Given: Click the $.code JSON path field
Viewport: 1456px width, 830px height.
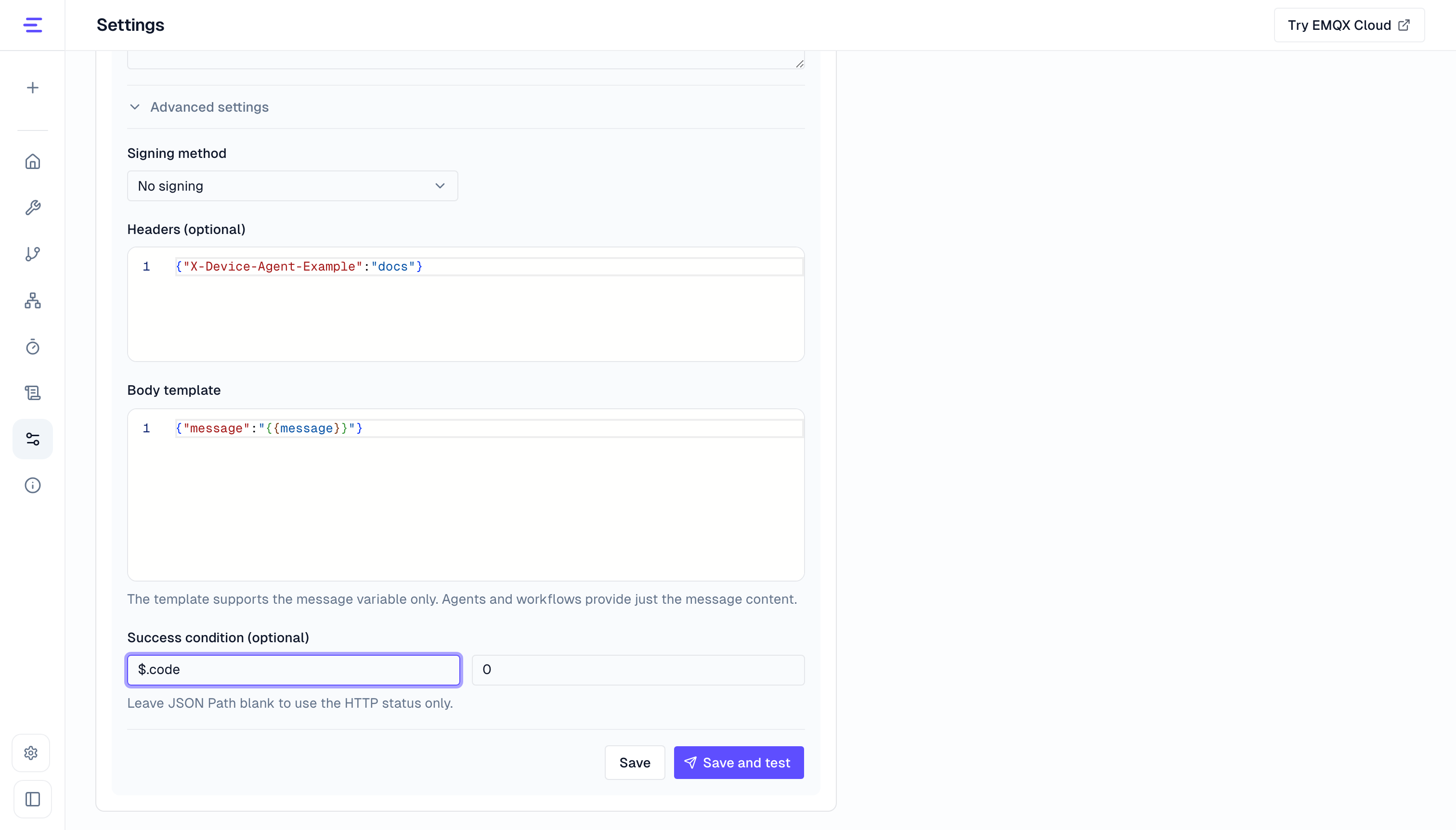Looking at the screenshot, I should pos(294,670).
